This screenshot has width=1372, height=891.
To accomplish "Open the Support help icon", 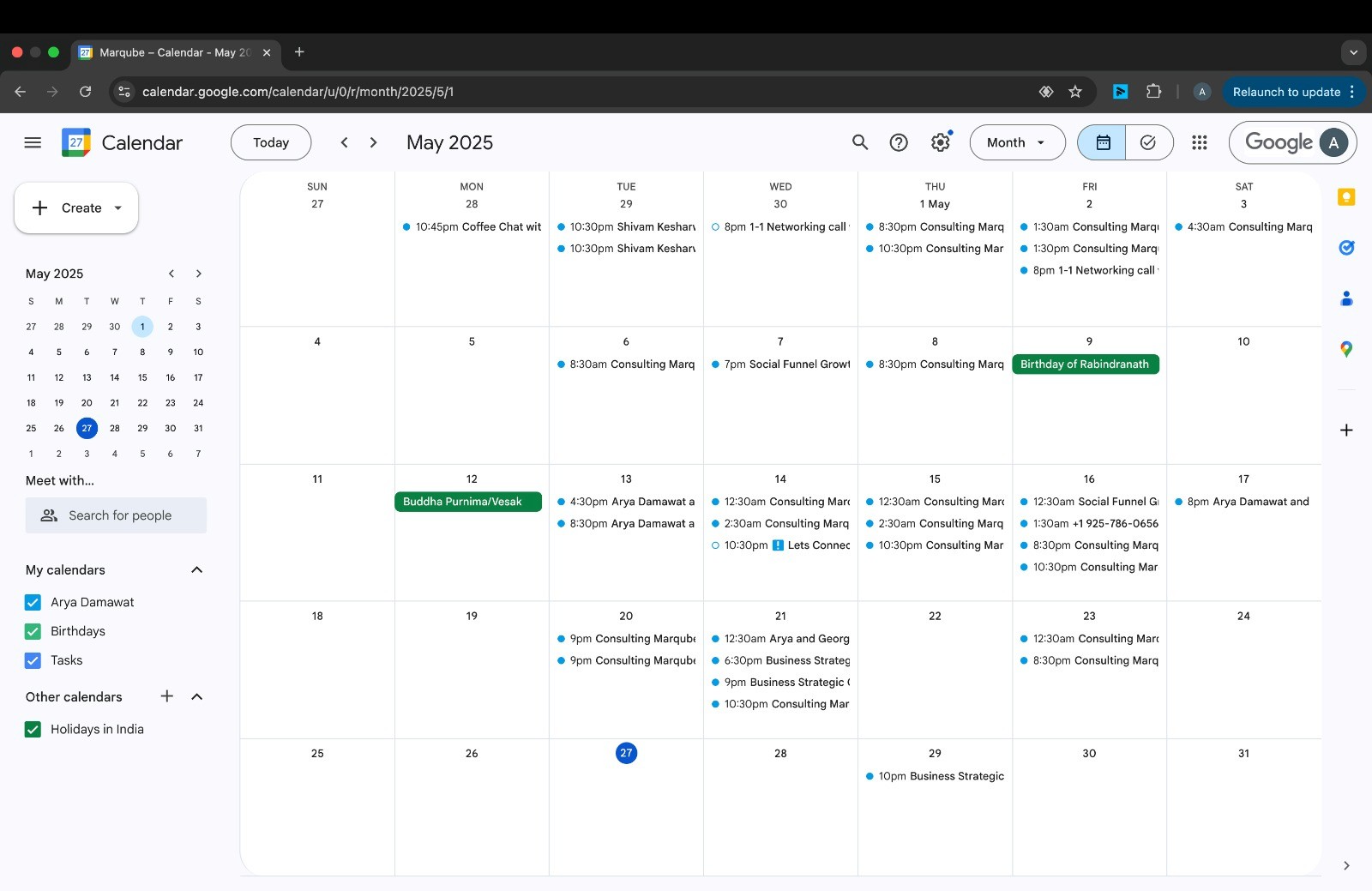I will point(899,142).
